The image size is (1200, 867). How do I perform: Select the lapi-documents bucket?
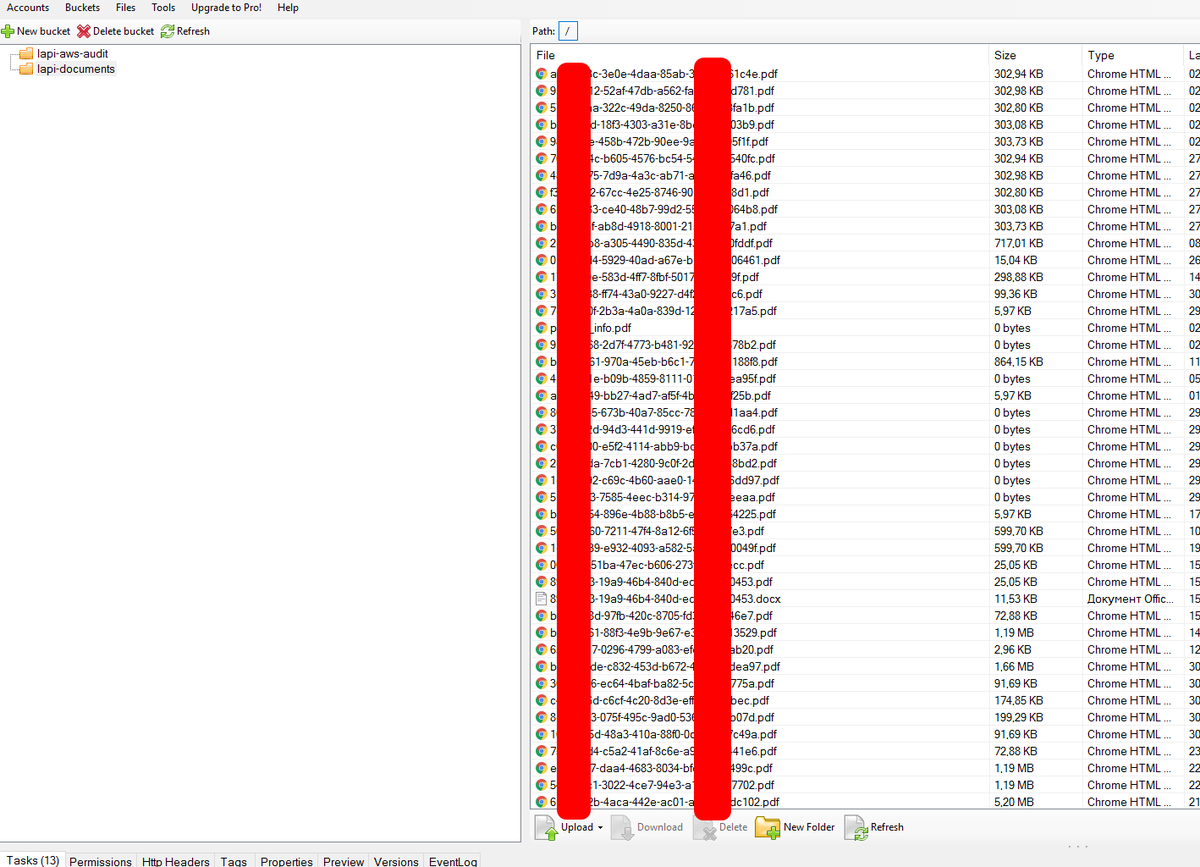click(76, 69)
